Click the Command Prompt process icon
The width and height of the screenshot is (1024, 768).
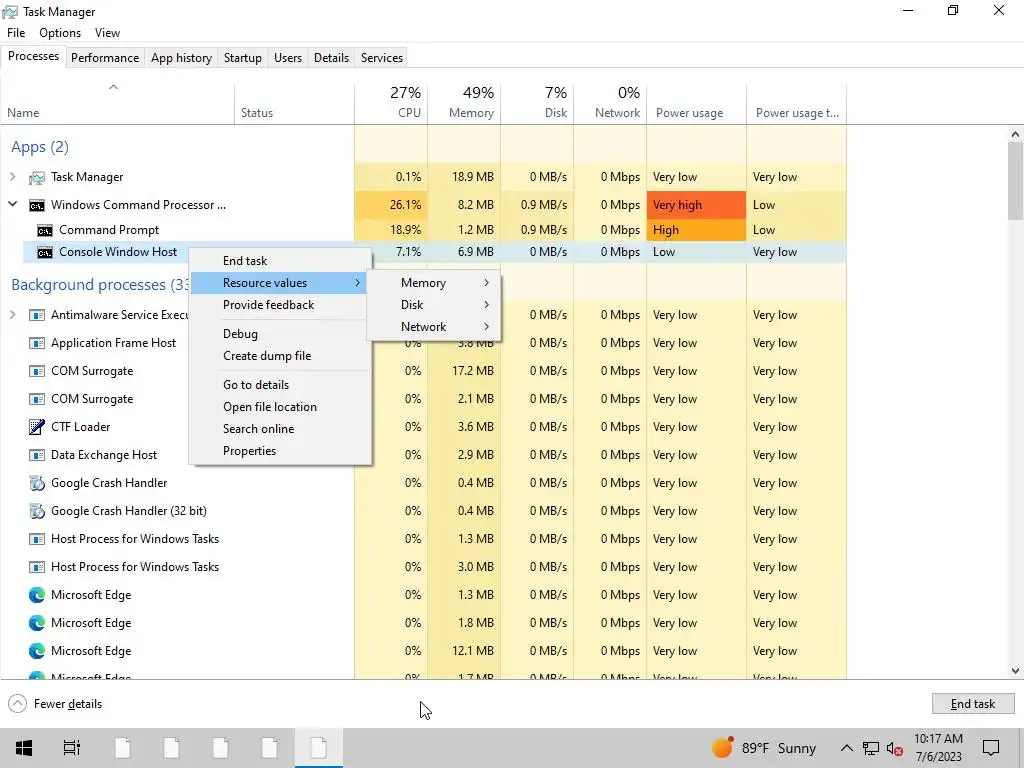coord(44,230)
